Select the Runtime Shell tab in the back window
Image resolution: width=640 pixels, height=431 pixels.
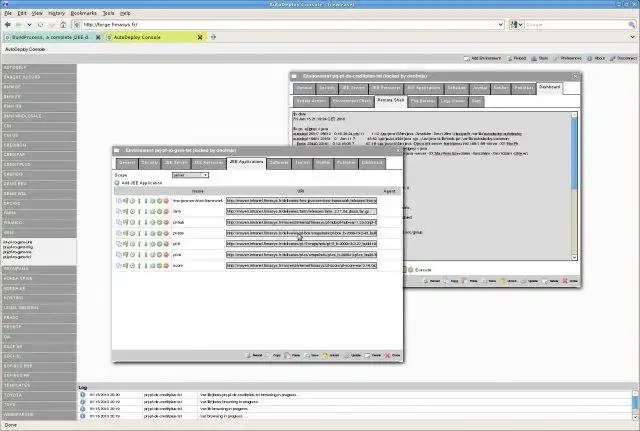[391, 101]
